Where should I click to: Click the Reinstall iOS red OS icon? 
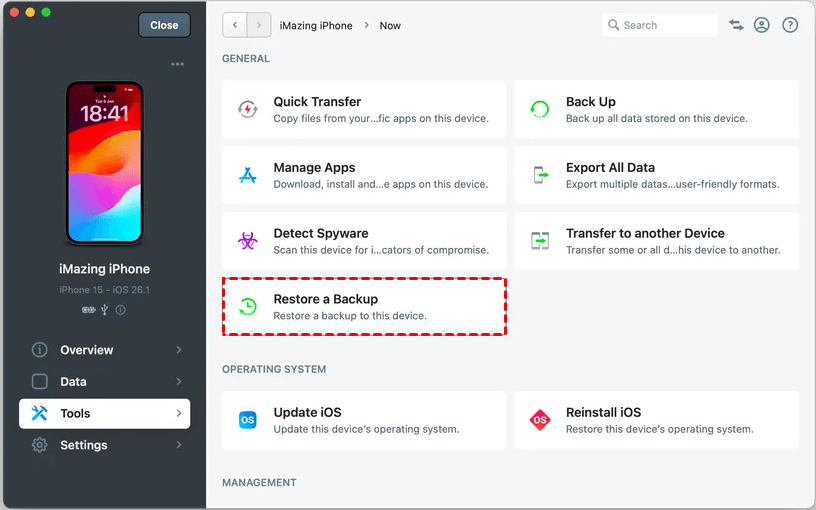(540, 420)
